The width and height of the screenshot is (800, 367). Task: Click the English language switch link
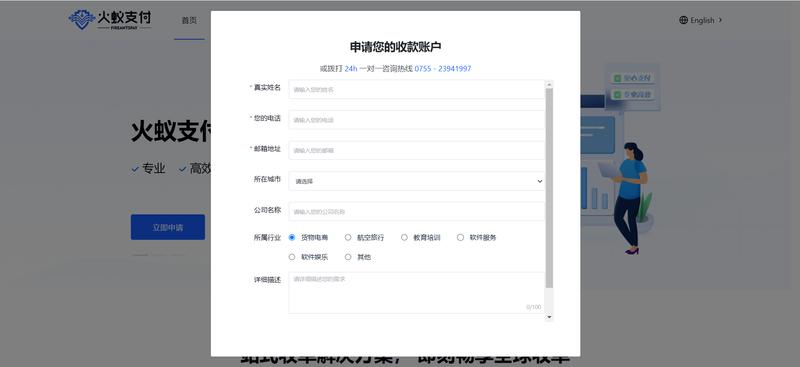(x=702, y=20)
